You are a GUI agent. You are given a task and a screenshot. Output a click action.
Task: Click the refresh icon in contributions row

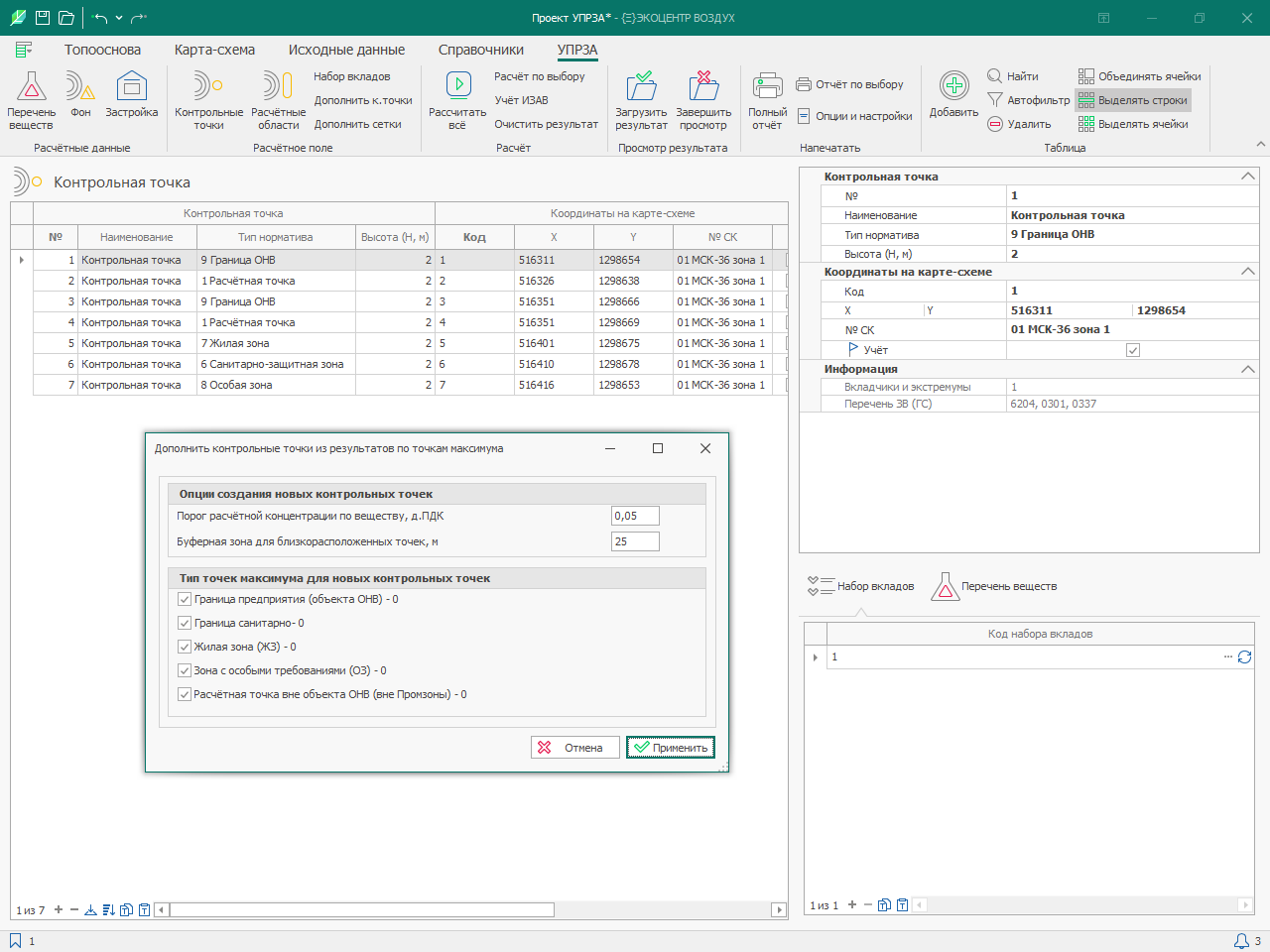1244,656
